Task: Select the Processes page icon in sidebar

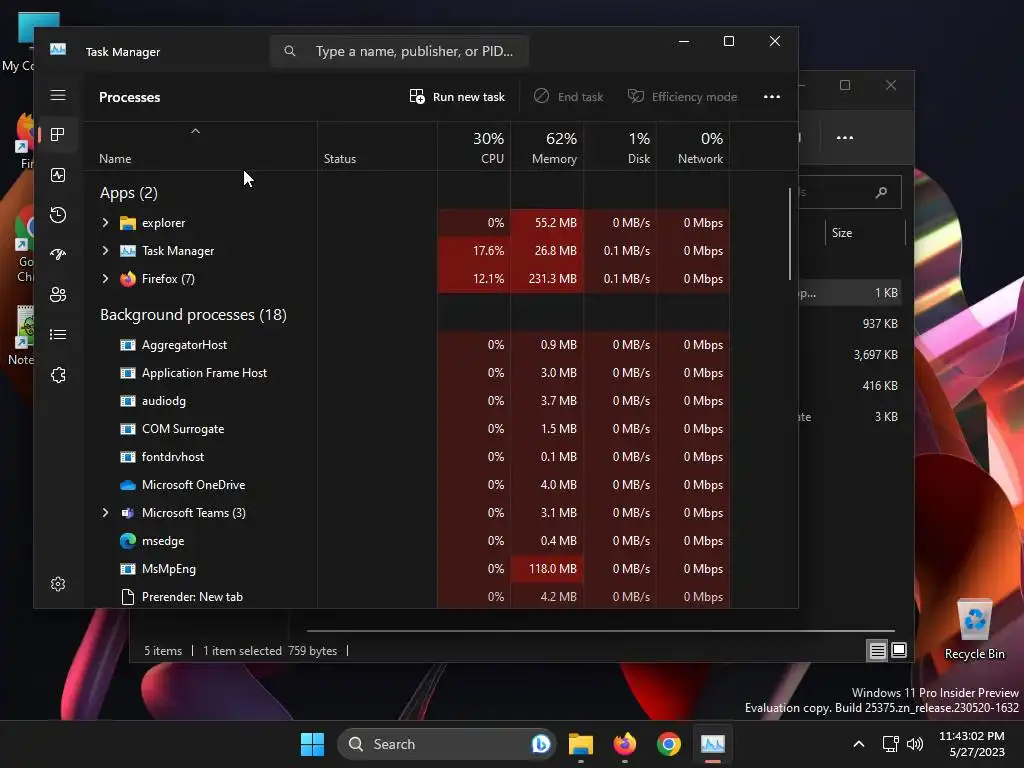Action: [58, 135]
